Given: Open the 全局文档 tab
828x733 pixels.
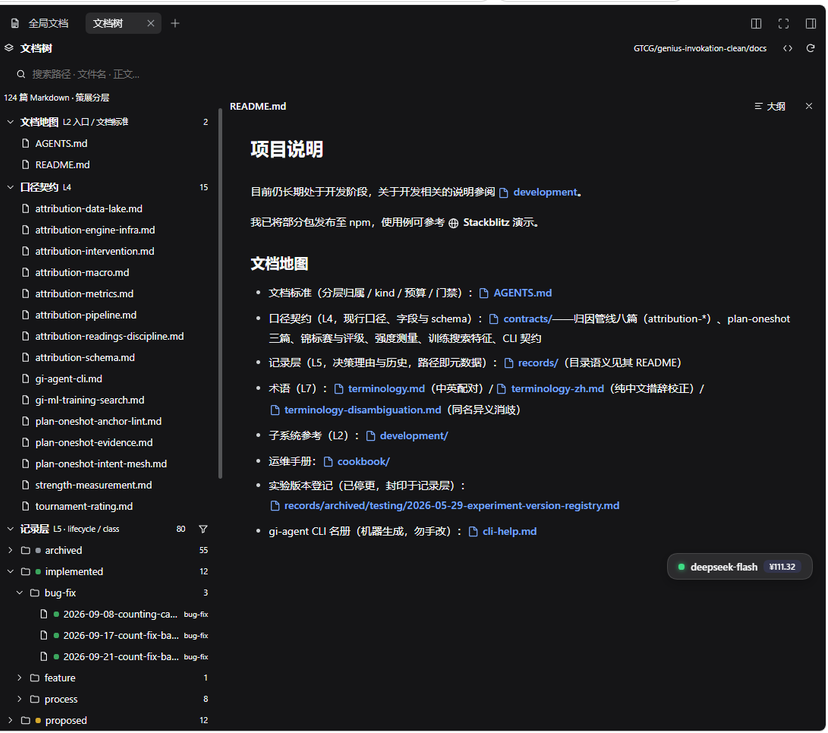Looking at the screenshot, I should click(x=40, y=23).
